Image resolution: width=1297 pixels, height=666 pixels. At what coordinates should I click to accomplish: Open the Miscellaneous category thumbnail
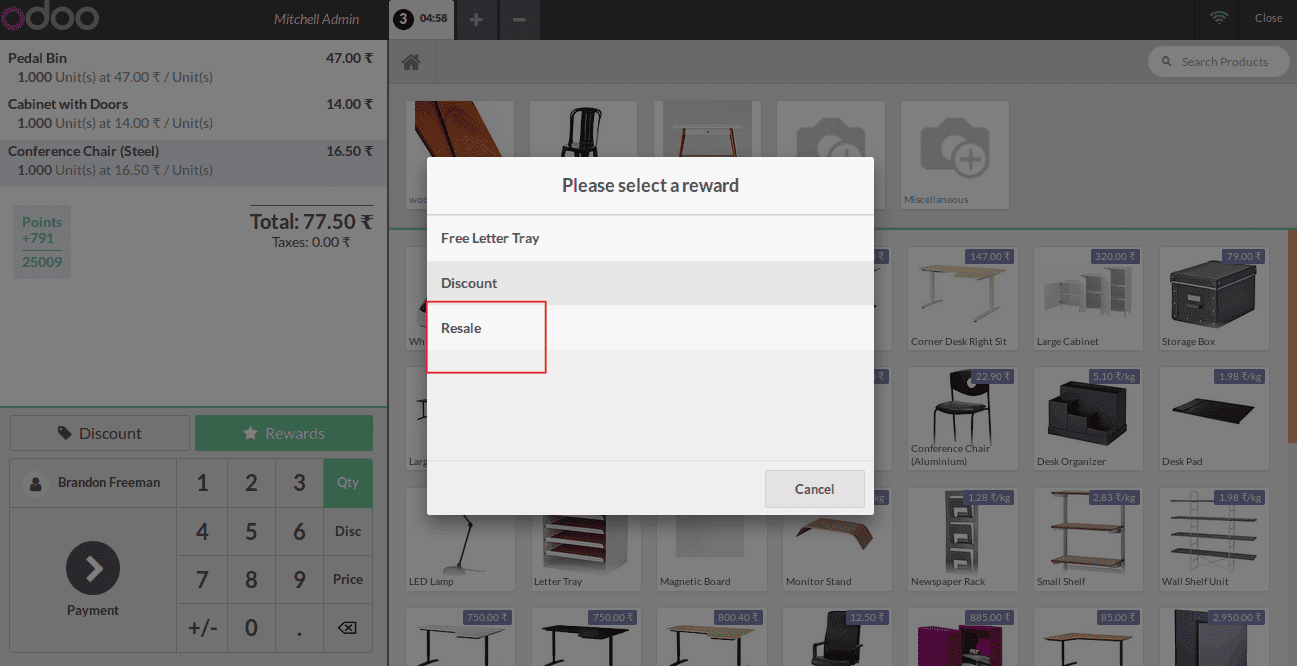pos(955,154)
